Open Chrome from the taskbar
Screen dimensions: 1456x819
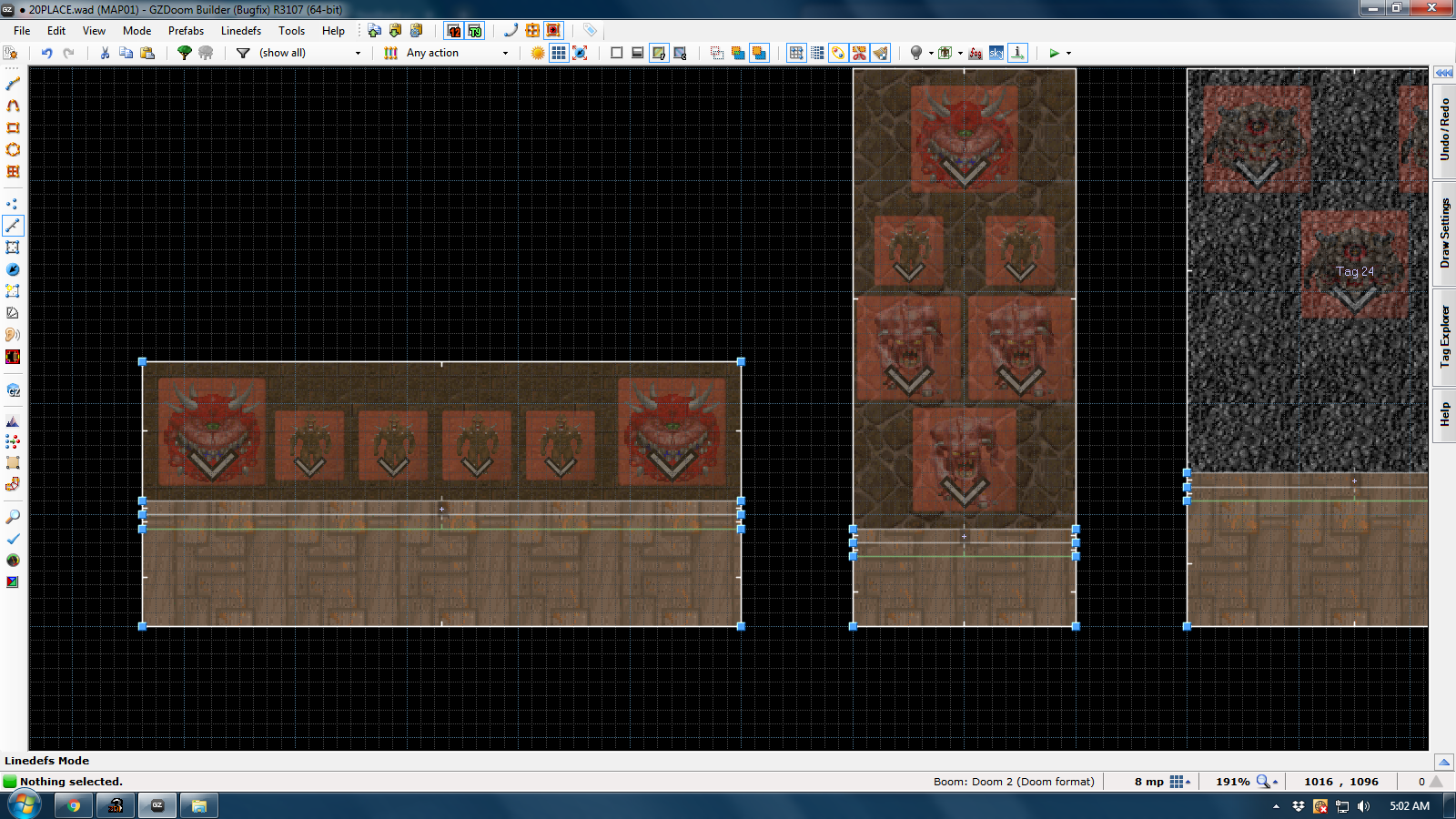73,805
